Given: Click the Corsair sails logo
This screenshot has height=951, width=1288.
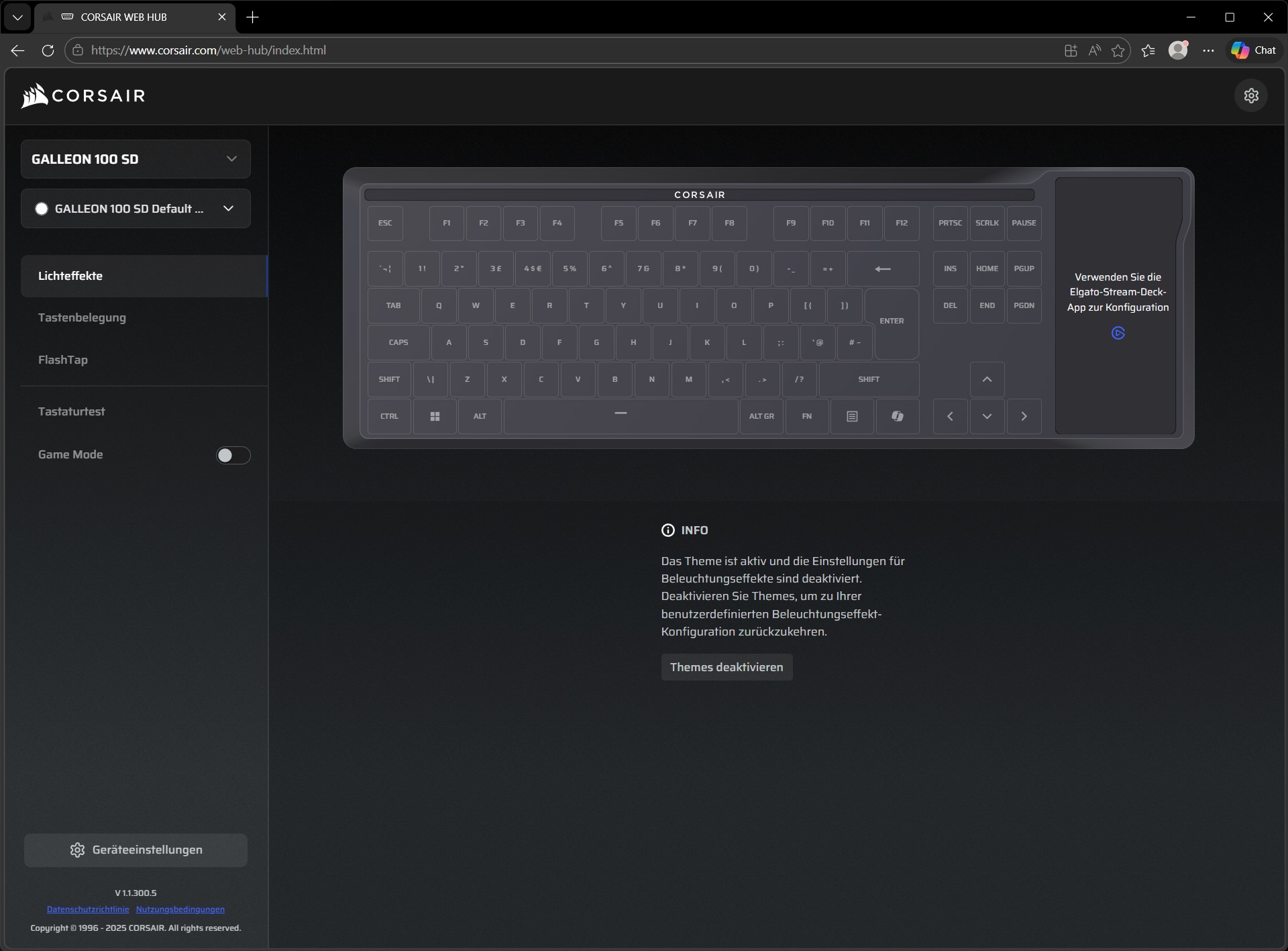Looking at the screenshot, I should click(35, 95).
